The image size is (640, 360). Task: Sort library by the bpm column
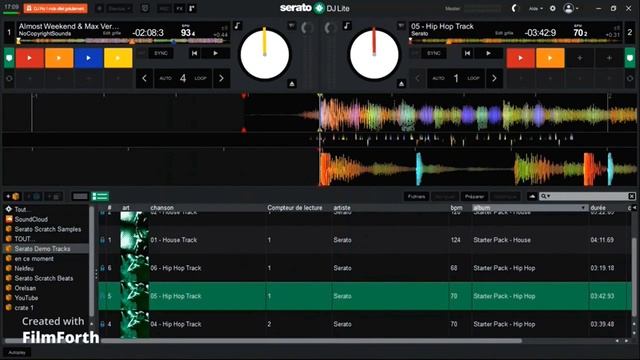click(456, 208)
